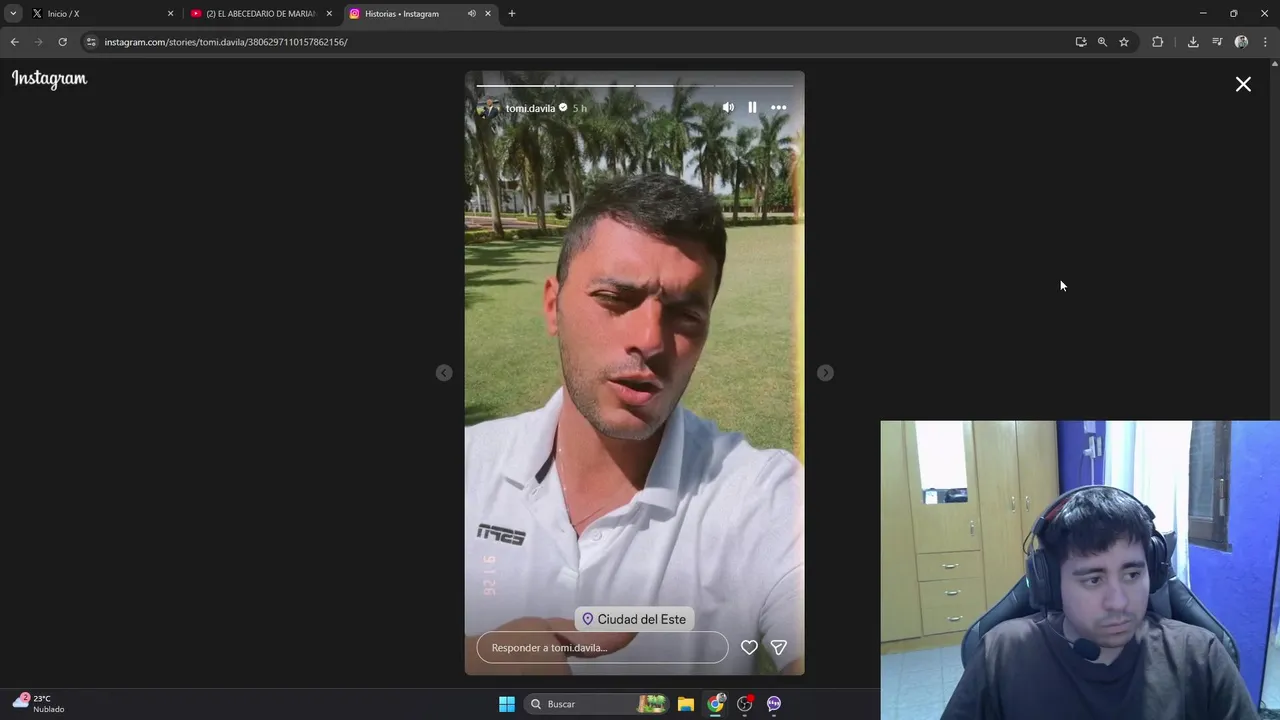Image resolution: width=1280 pixels, height=720 pixels.
Task: Open the Chrome extensions puzzle icon
Action: tap(1158, 42)
